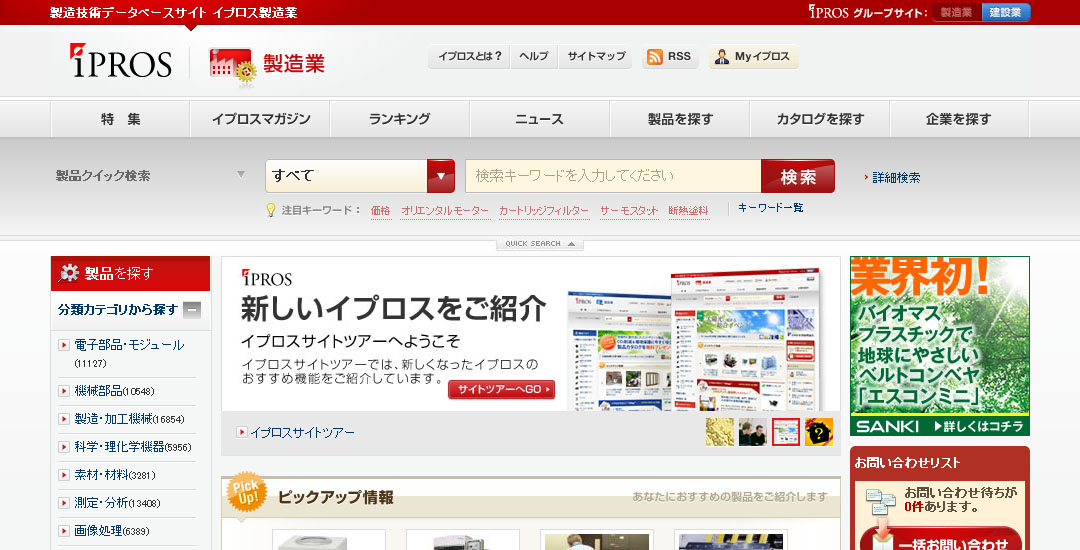Open the カタログを探す menu
This screenshot has width=1080, height=550.
tap(820, 119)
